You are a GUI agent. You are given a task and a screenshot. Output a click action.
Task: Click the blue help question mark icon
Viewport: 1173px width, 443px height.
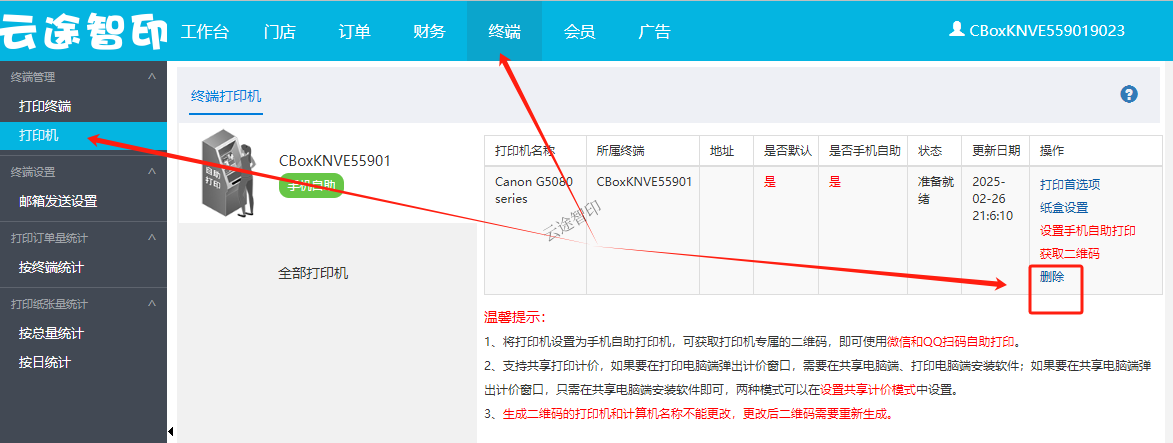[1129, 95]
